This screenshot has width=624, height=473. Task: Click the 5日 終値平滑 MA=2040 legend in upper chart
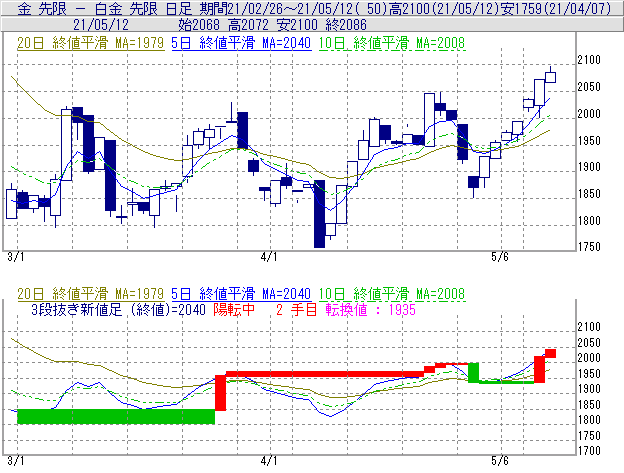point(241,43)
